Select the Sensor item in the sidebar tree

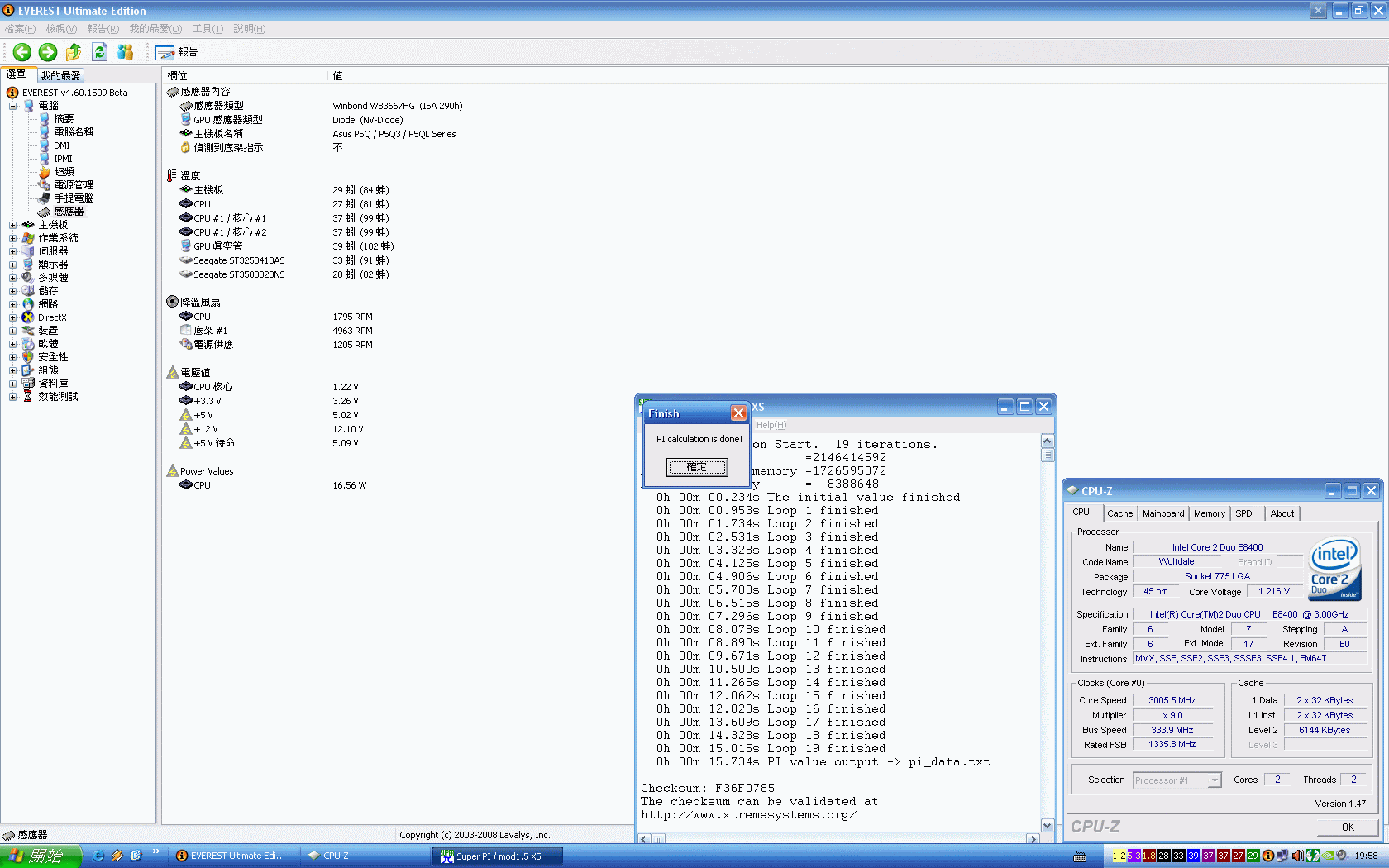(69, 212)
